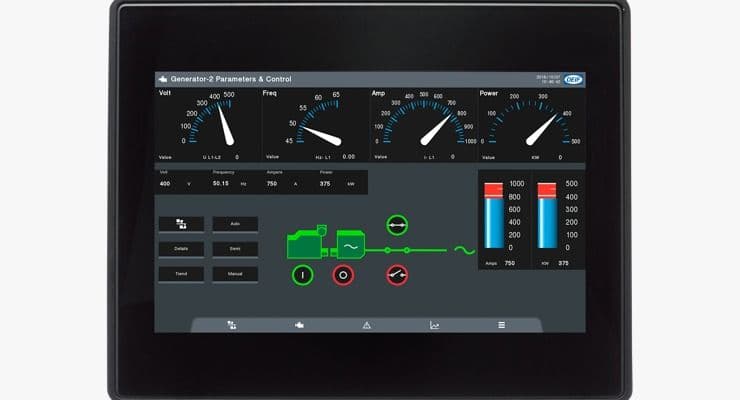Tap the generator icon in the title bar

(x=163, y=79)
